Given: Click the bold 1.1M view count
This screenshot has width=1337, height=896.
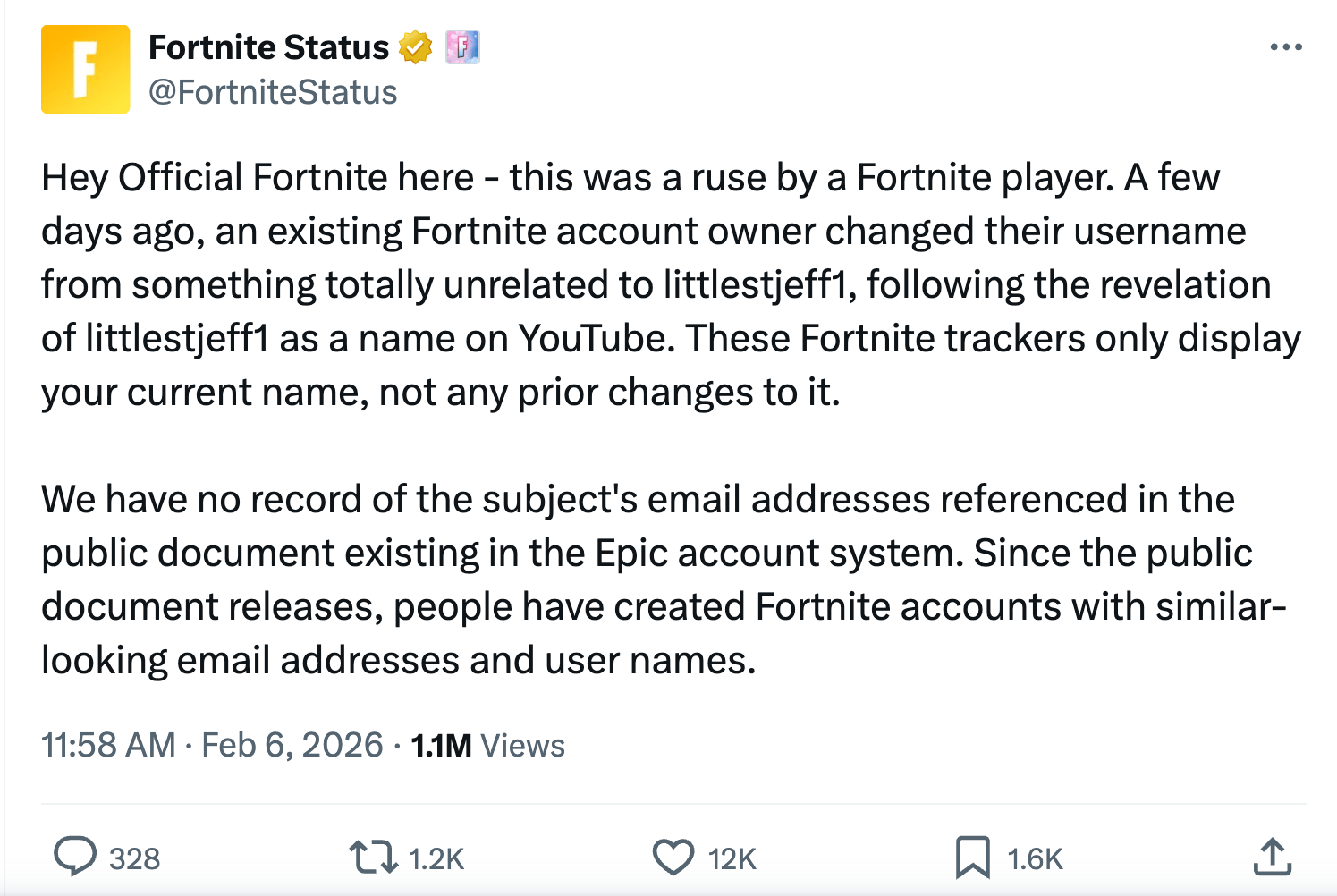Looking at the screenshot, I should [440, 745].
